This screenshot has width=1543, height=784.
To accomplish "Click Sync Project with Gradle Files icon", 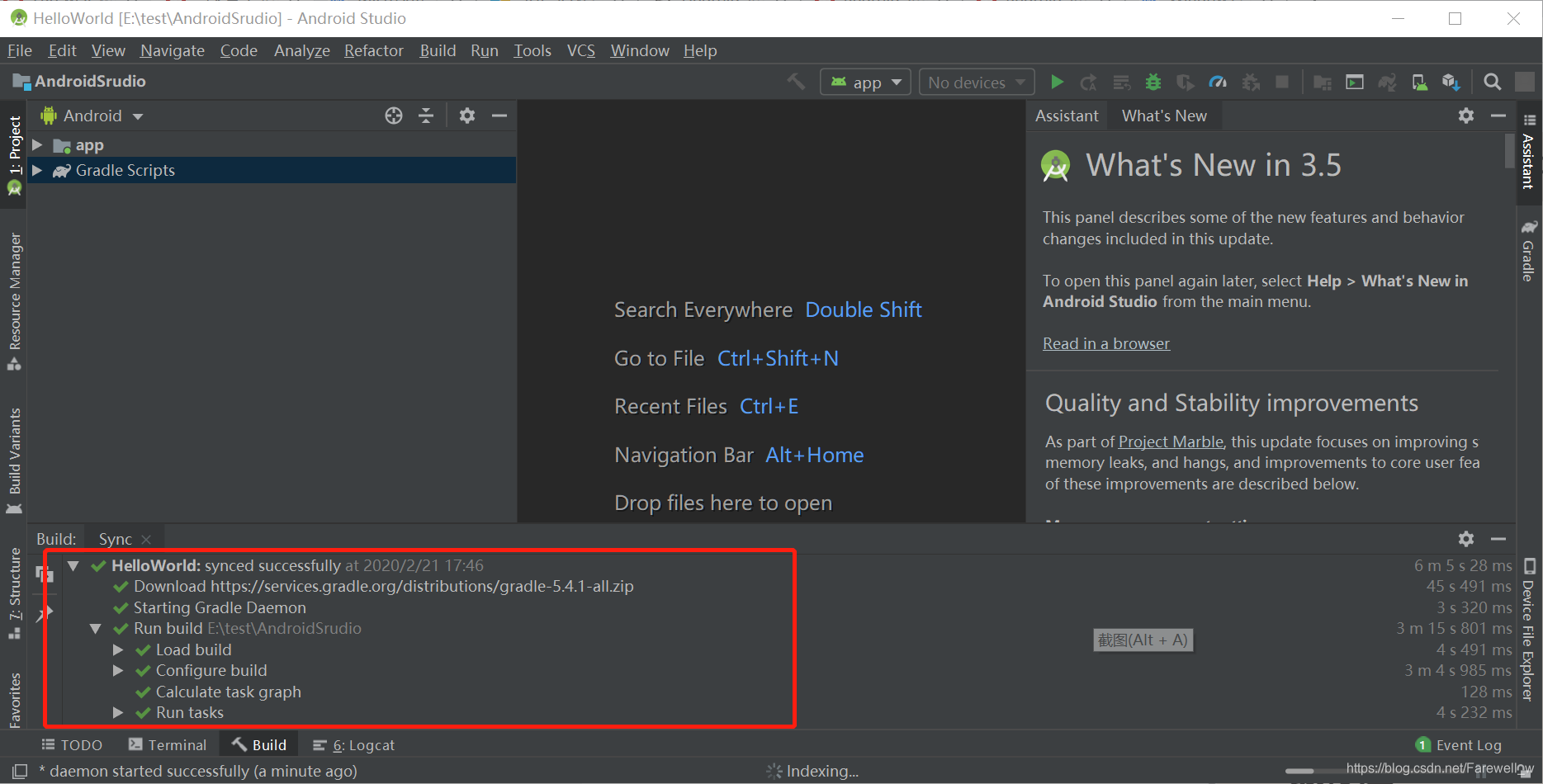I will point(1388,82).
